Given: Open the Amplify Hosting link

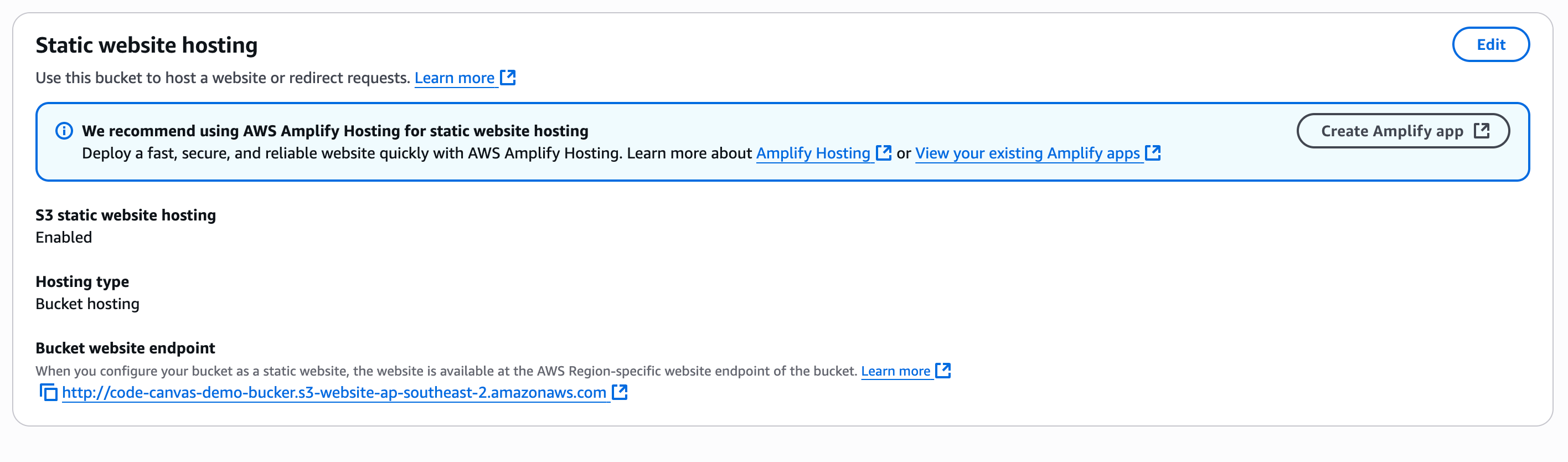Looking at the screenshot, I should (813, 153).
